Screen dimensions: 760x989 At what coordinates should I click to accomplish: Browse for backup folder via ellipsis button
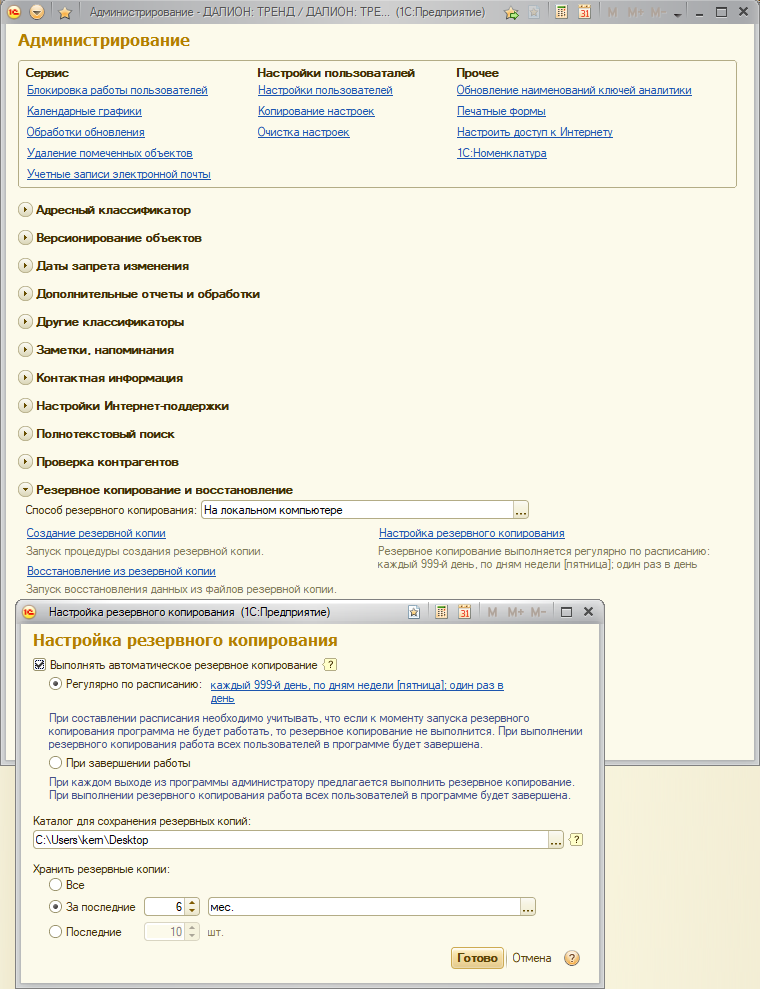[x=556, y=840]
